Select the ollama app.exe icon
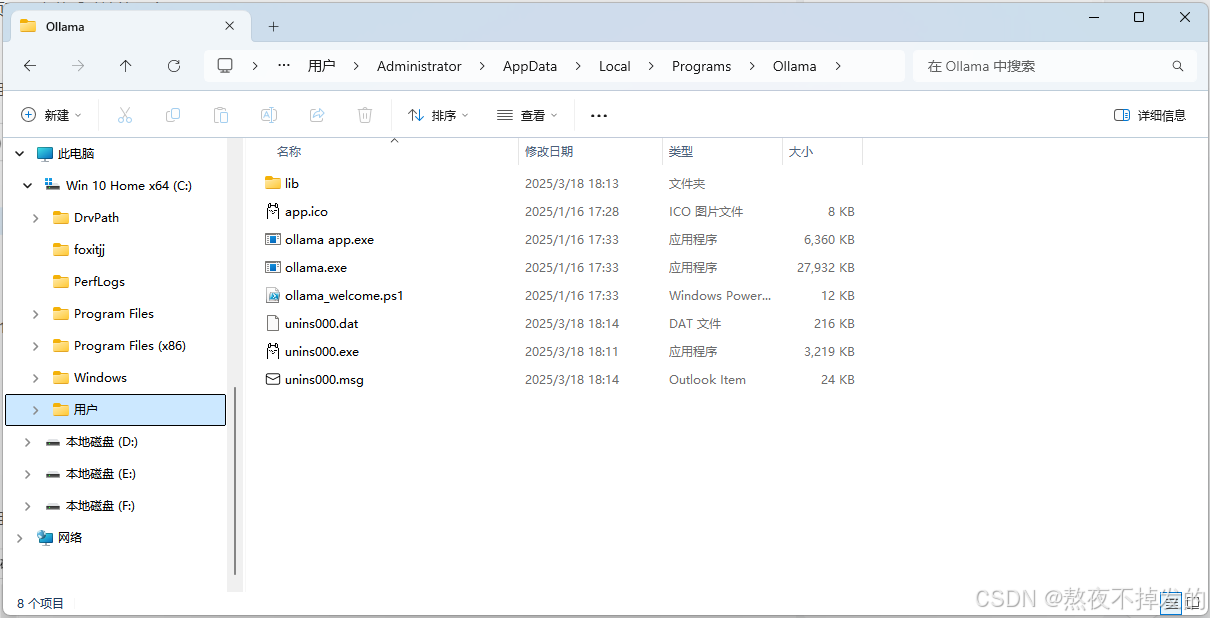This screenshot has width=1210, height=618. (273, 239)
